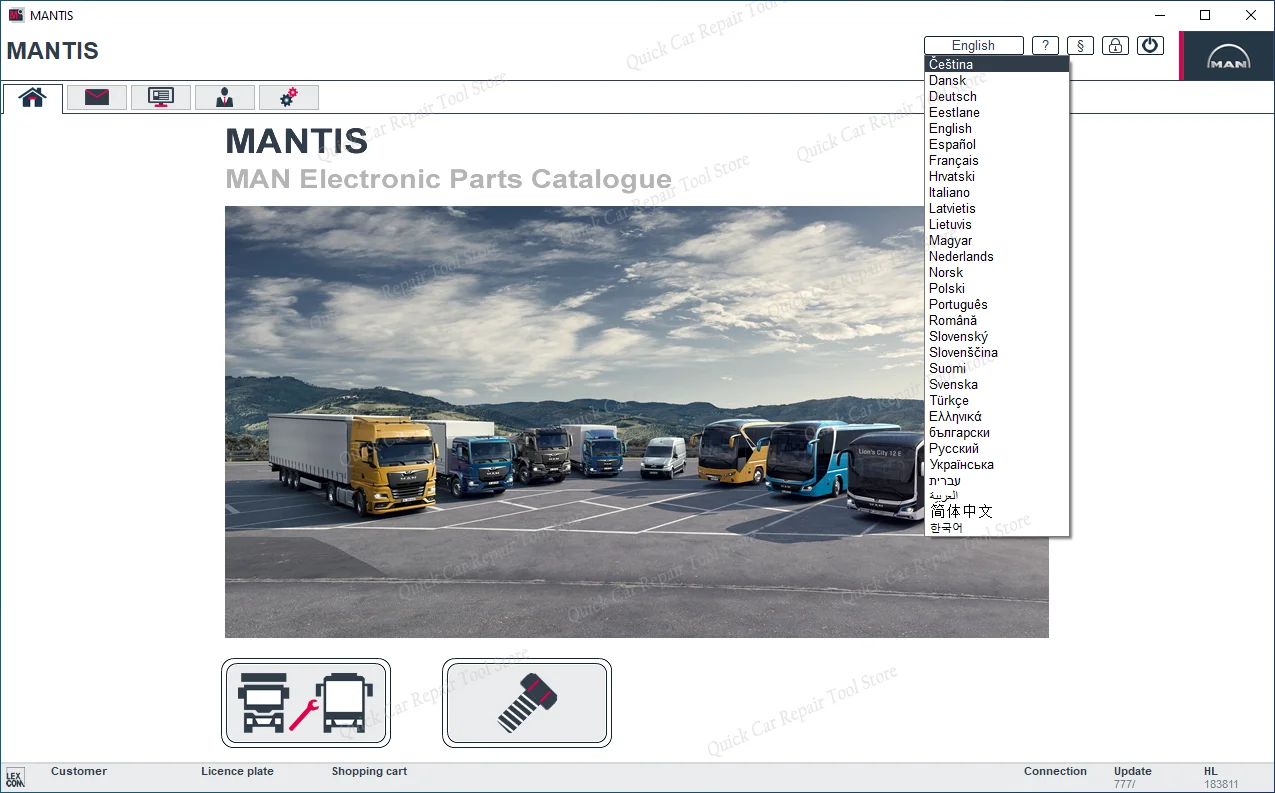
Task: Maximize the MANTIS window
Action: 1205,15
